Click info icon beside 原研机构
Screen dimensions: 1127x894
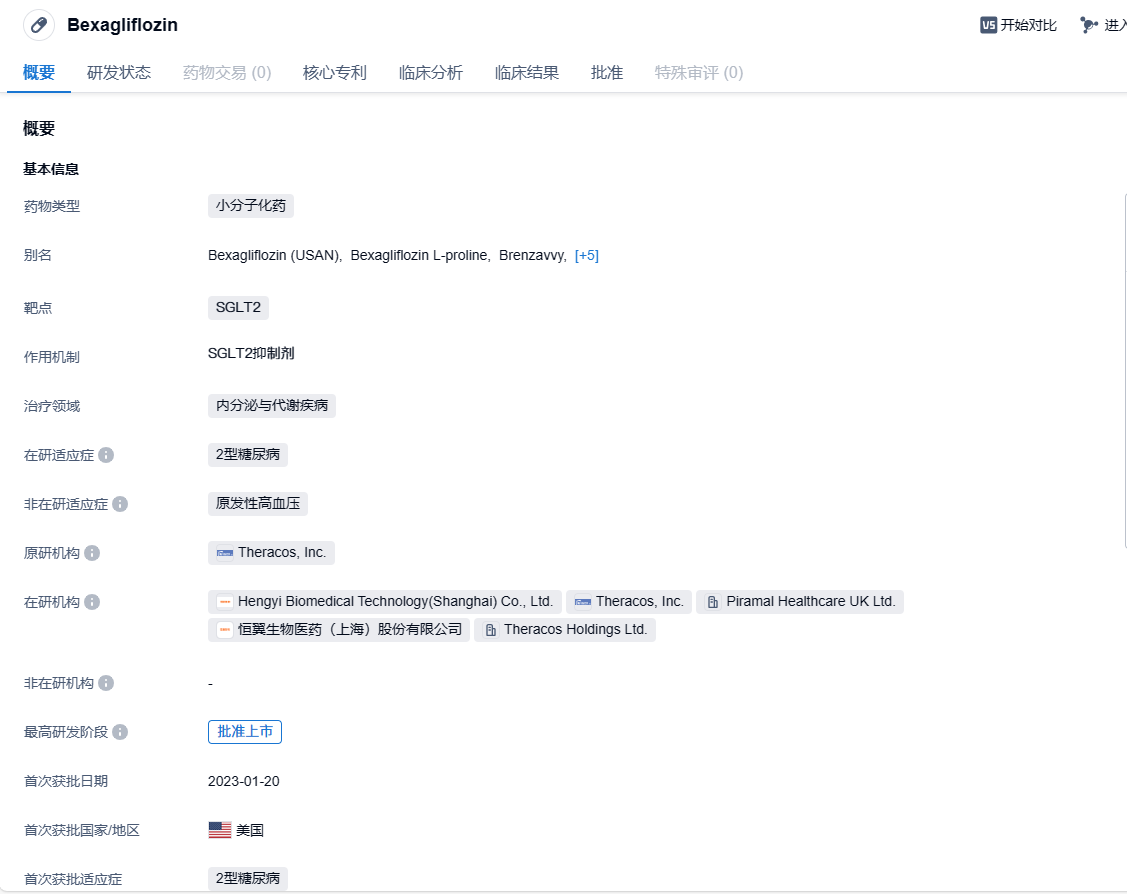coord(92,553)
